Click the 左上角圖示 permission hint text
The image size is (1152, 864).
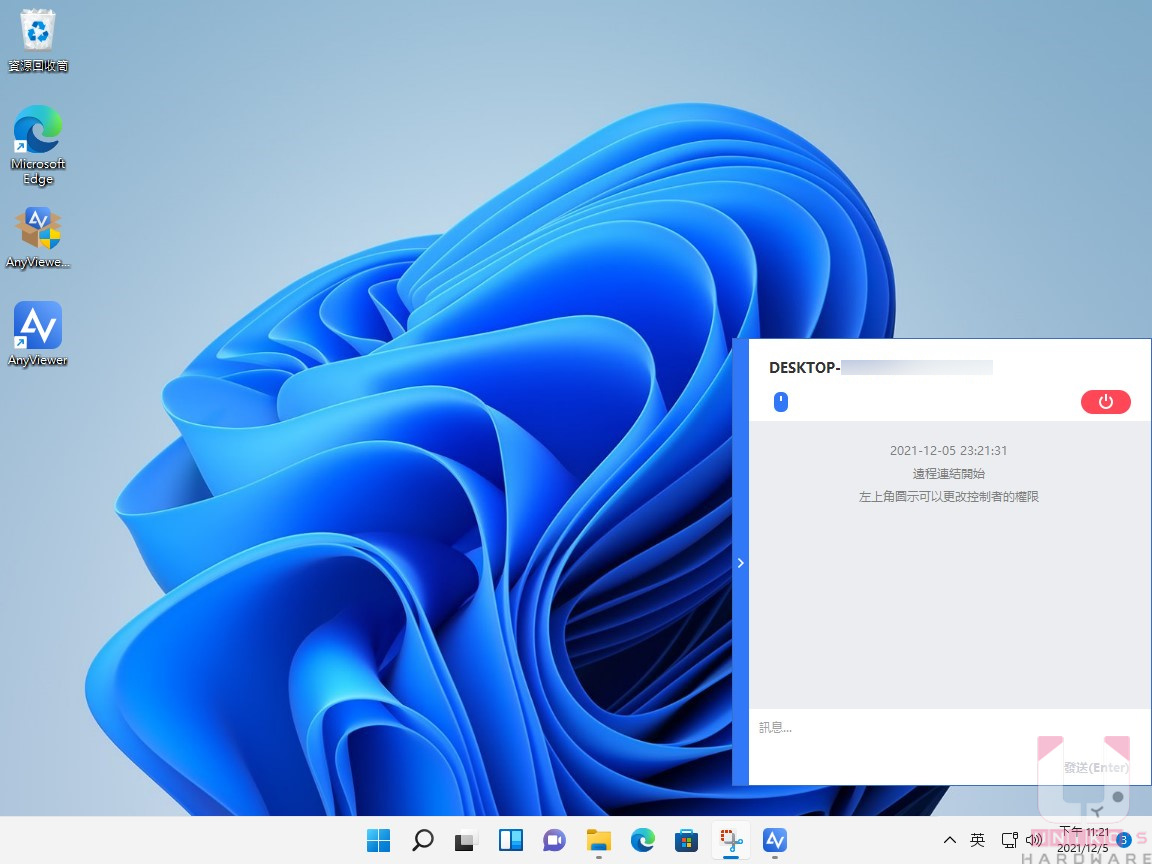[948, 497]
